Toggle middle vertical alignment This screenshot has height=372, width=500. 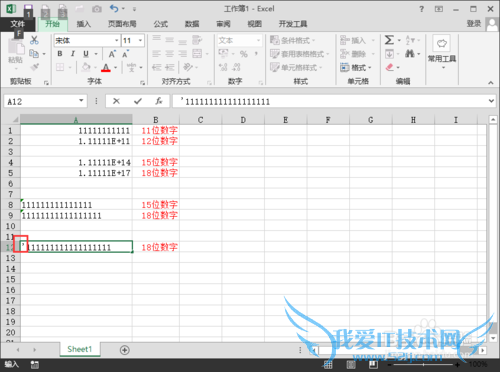(x=170, y=40)
